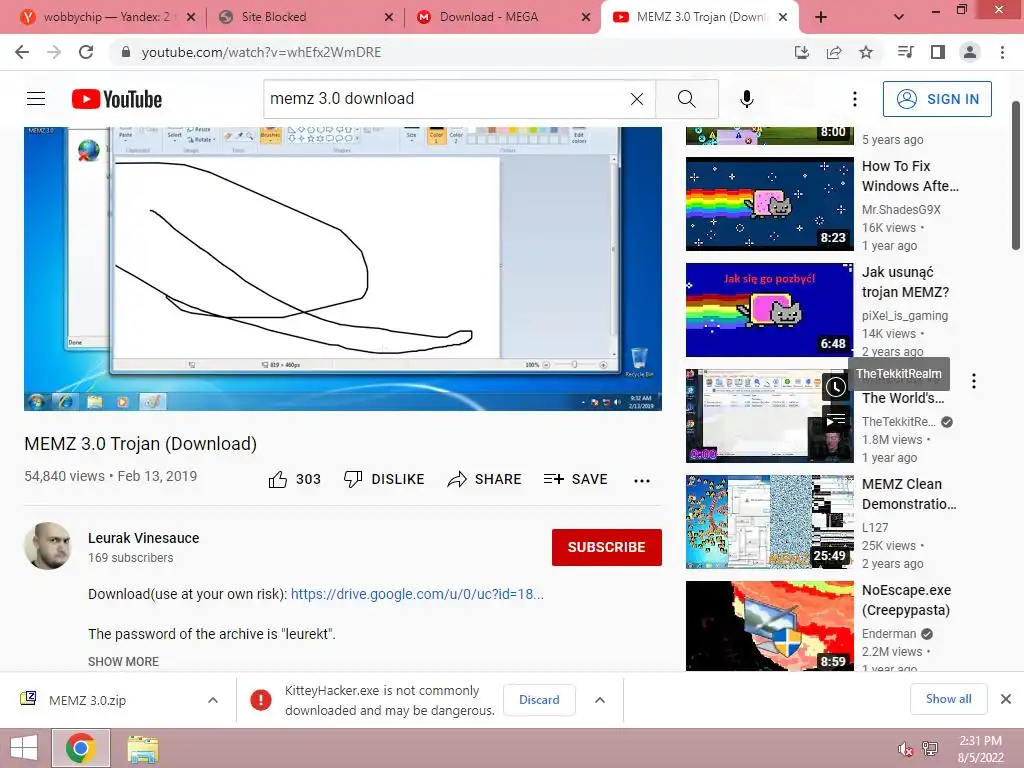Click the Chrome taskbar icon
Screen dimensions: 1024x768
pyautogui.click(x=80, y=748)
